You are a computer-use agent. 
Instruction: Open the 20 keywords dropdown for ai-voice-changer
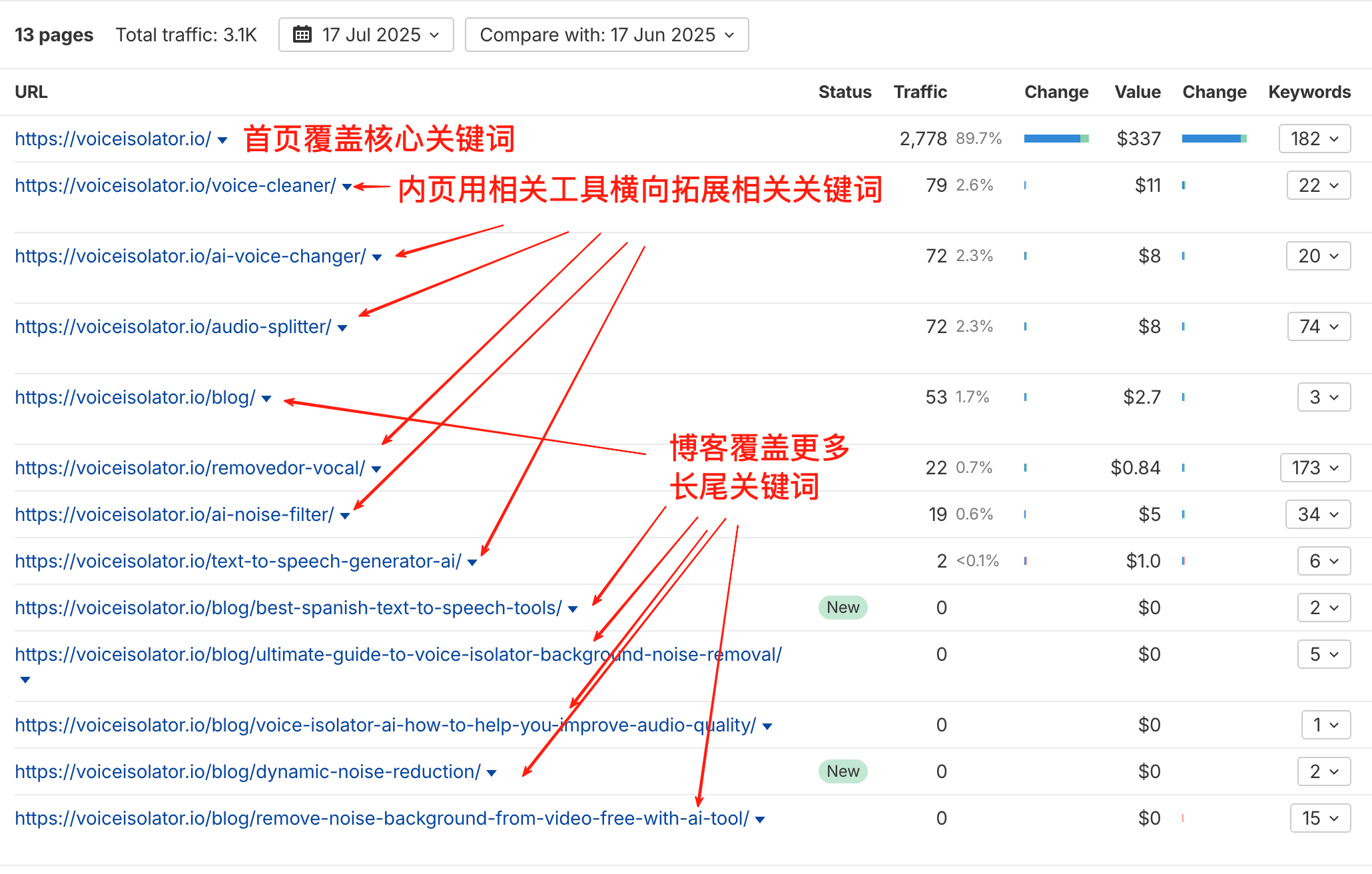(x=1318, y=256)
